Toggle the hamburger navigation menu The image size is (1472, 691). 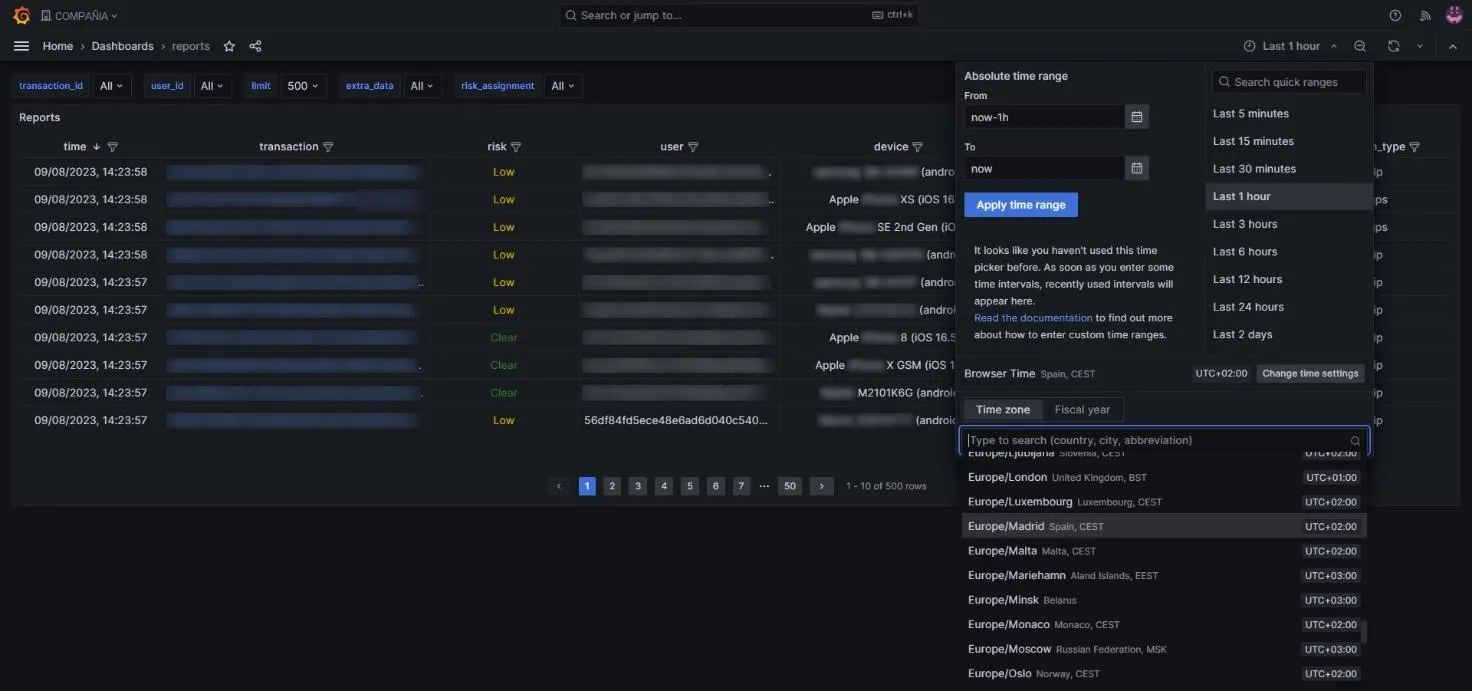click(21, 46)
